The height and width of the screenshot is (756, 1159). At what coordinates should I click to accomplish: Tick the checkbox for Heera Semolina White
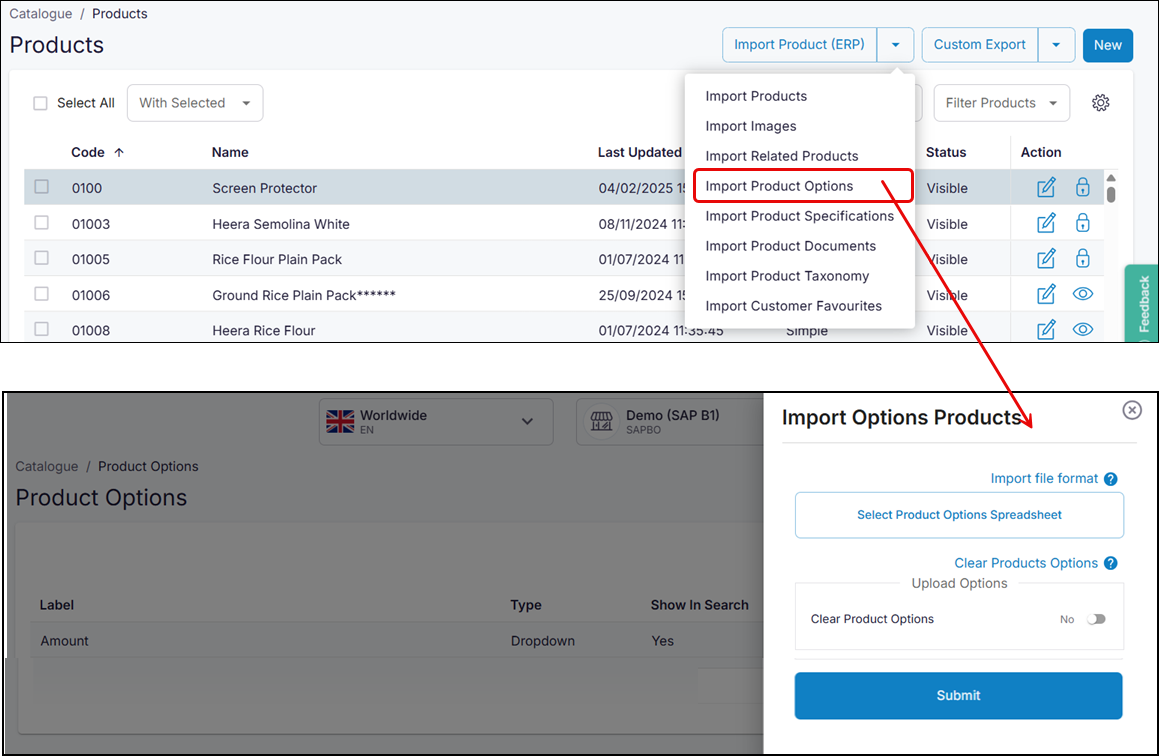[40, 222]
